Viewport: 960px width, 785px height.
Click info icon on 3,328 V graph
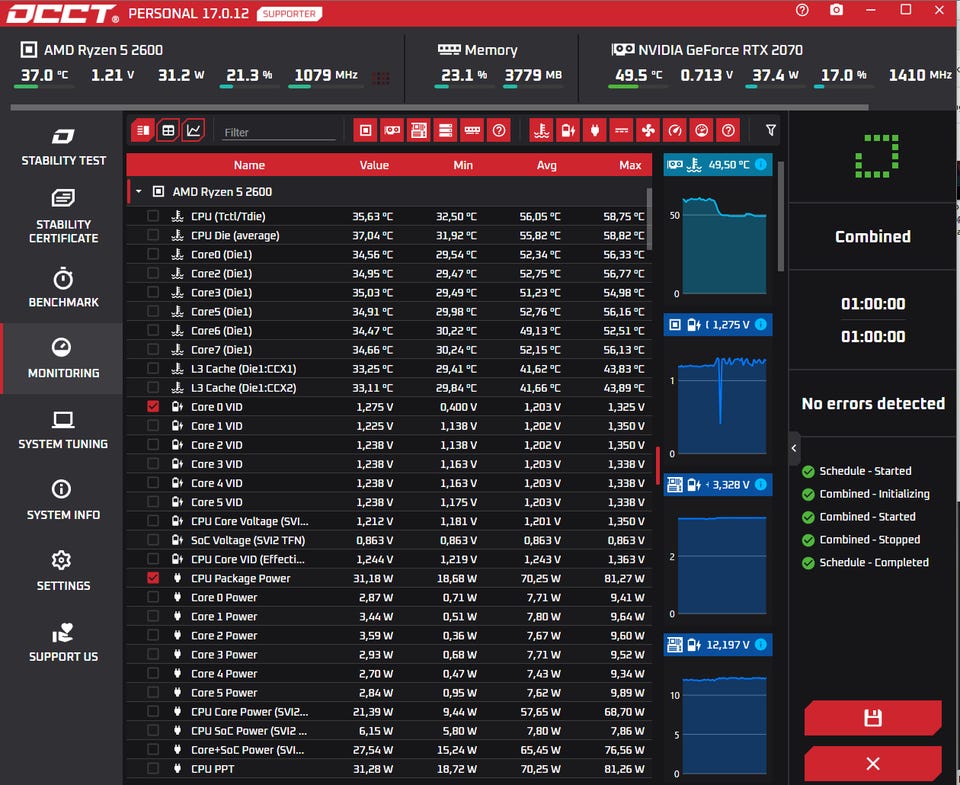click(x=760, y=484)
